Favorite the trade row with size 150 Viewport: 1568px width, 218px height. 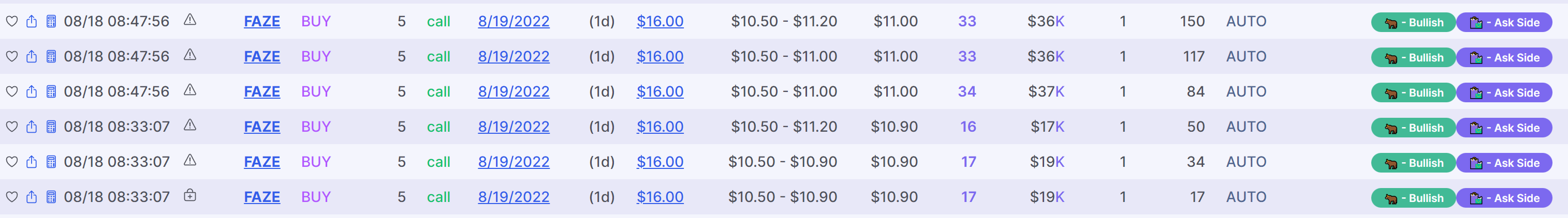(x=11, y=21)
